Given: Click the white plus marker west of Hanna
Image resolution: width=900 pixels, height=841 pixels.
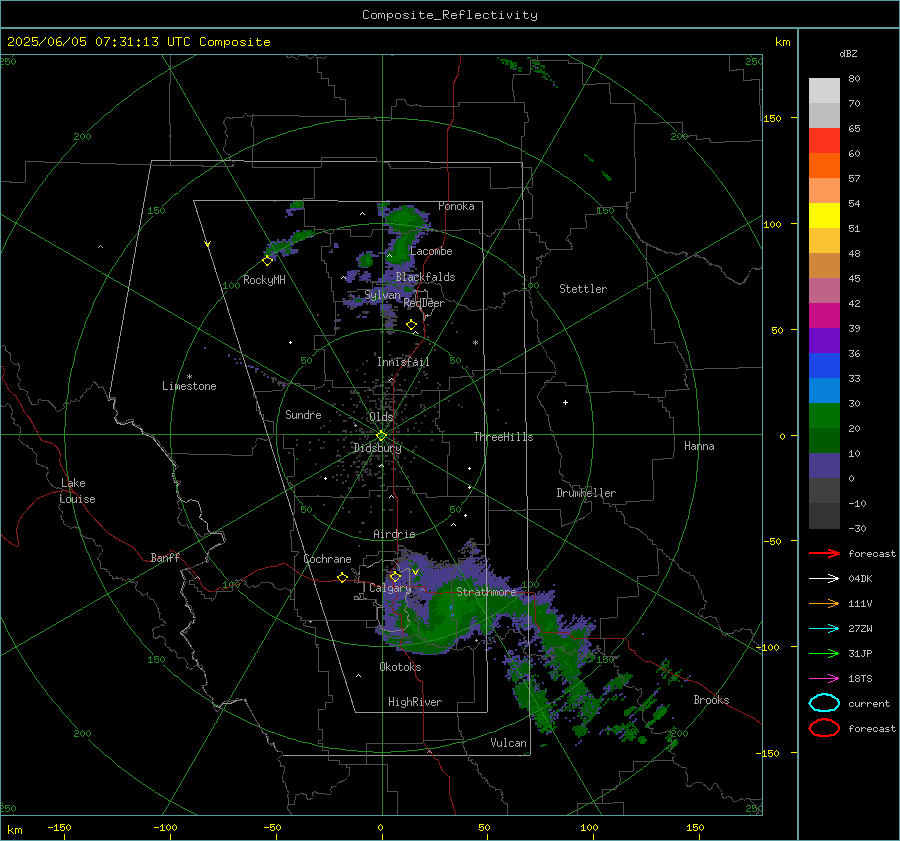Looking at the screenshot, I should click(x=565, y=402).
